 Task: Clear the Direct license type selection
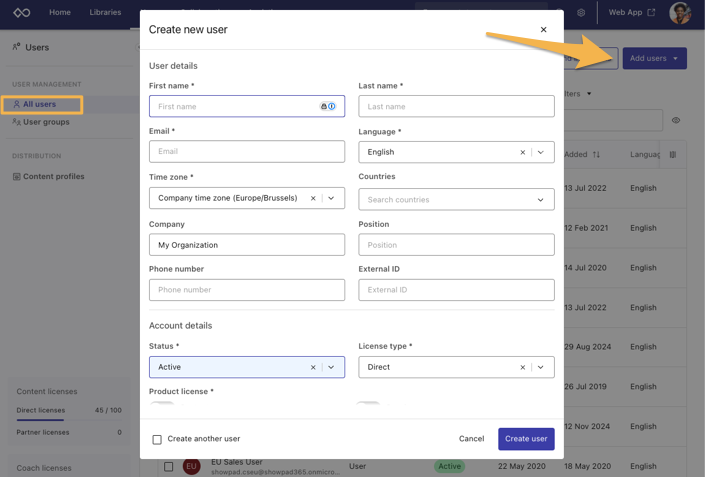[522, 367]
